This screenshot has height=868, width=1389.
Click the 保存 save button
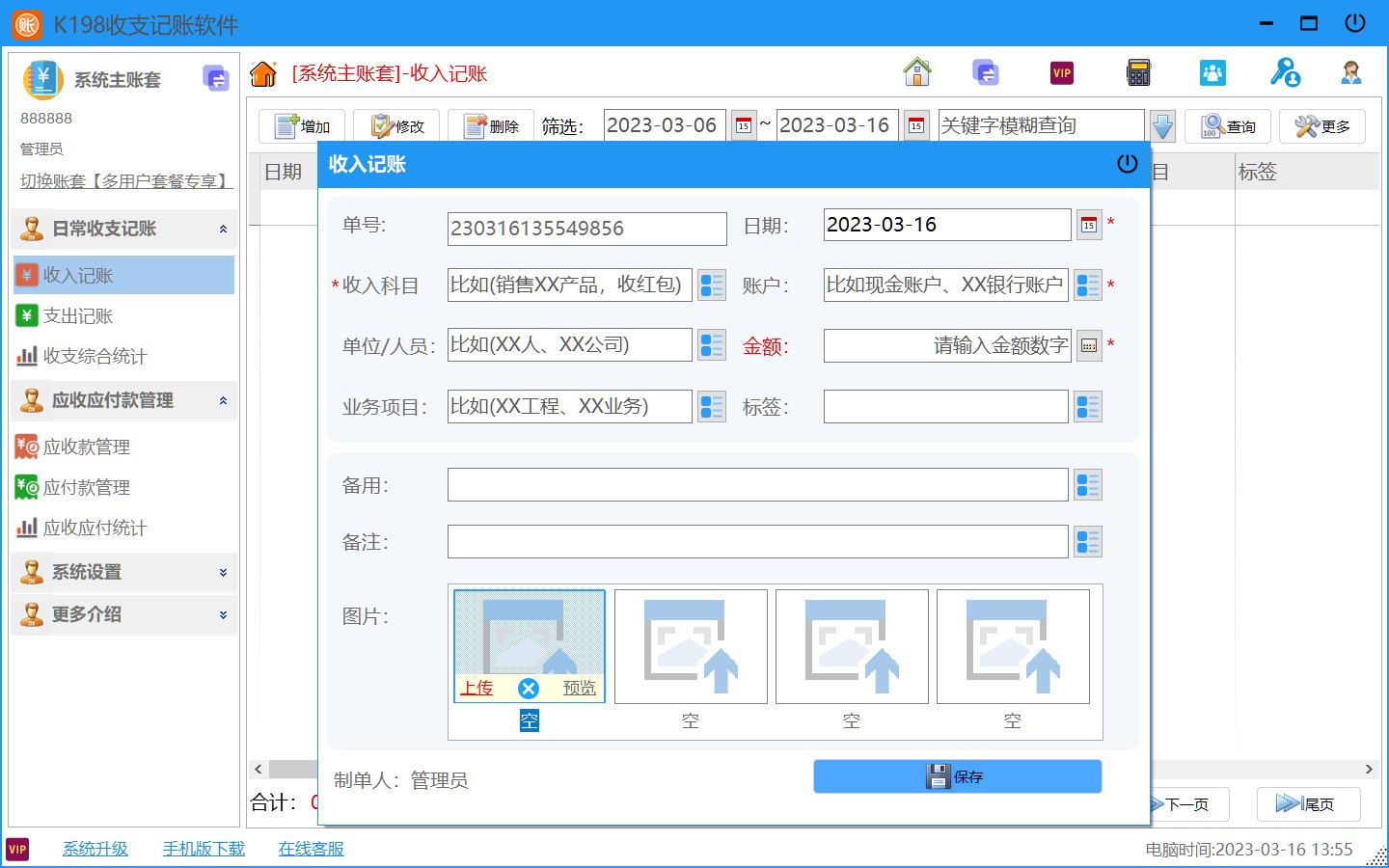pos(957,776)
